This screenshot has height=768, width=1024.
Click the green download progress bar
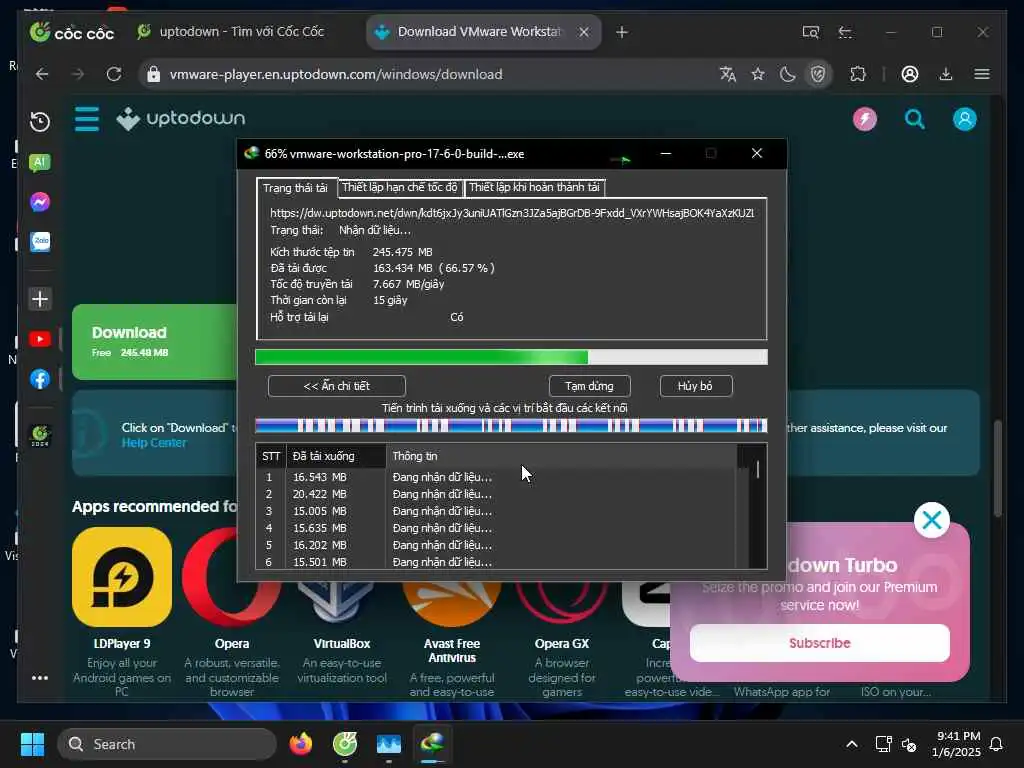[511, 357]
